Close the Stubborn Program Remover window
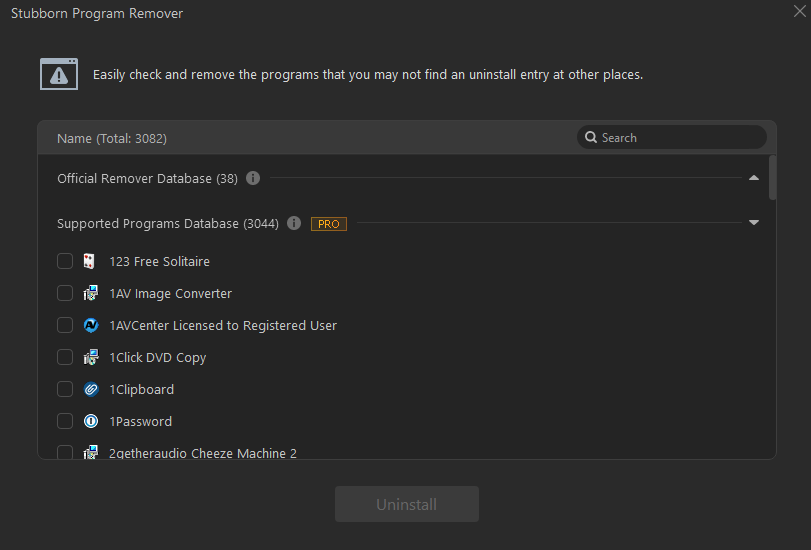The width and height of the screenshot is (811, 550). point(800,11)
